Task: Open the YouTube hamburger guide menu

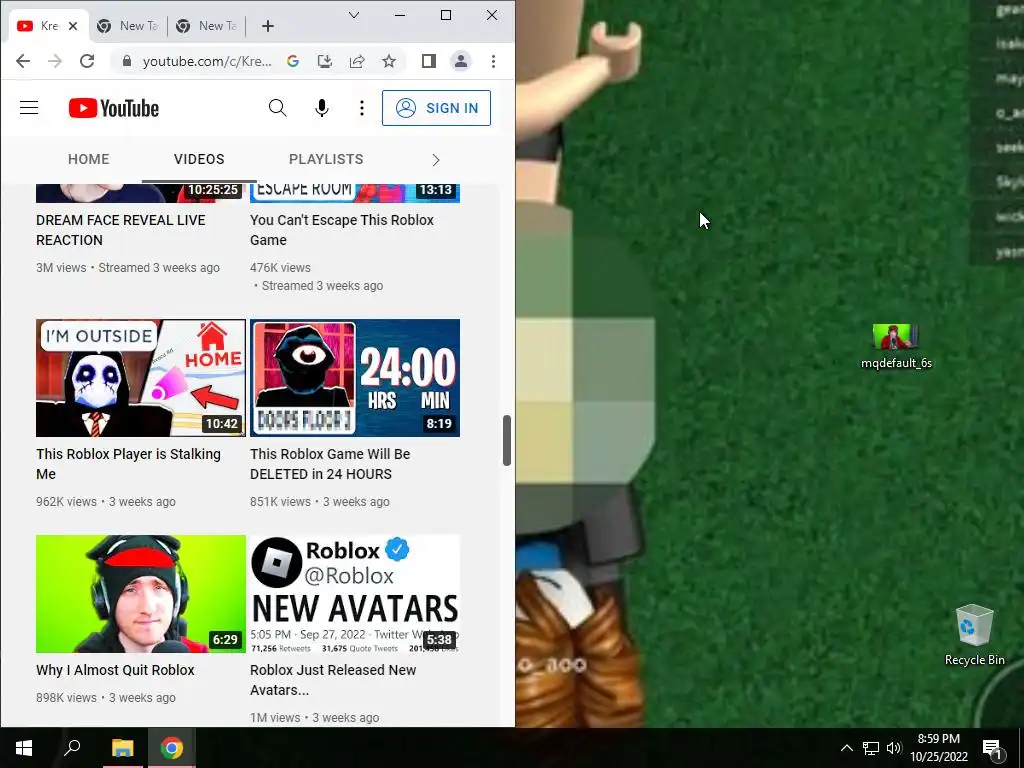Action: pos(29,108)
